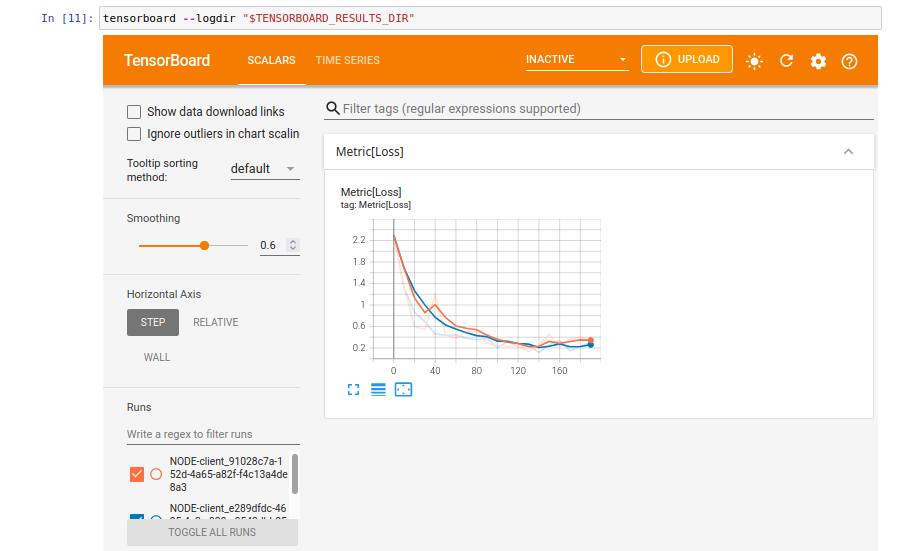The image size is (897, 551).
Task: Enable Show data download links checkbox
Action: coord(134,112)
